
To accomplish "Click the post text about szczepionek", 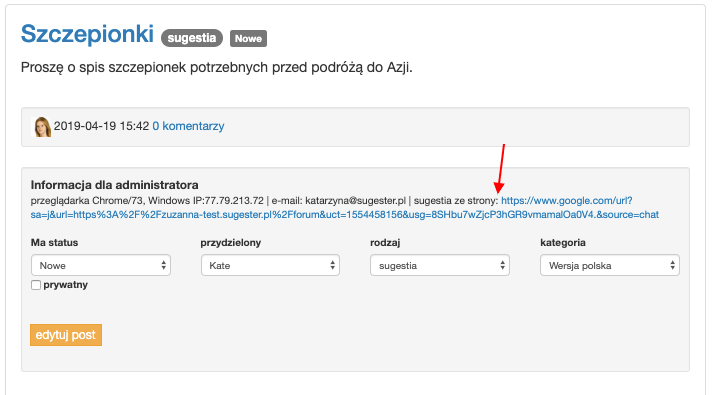I will click(217, 68).
